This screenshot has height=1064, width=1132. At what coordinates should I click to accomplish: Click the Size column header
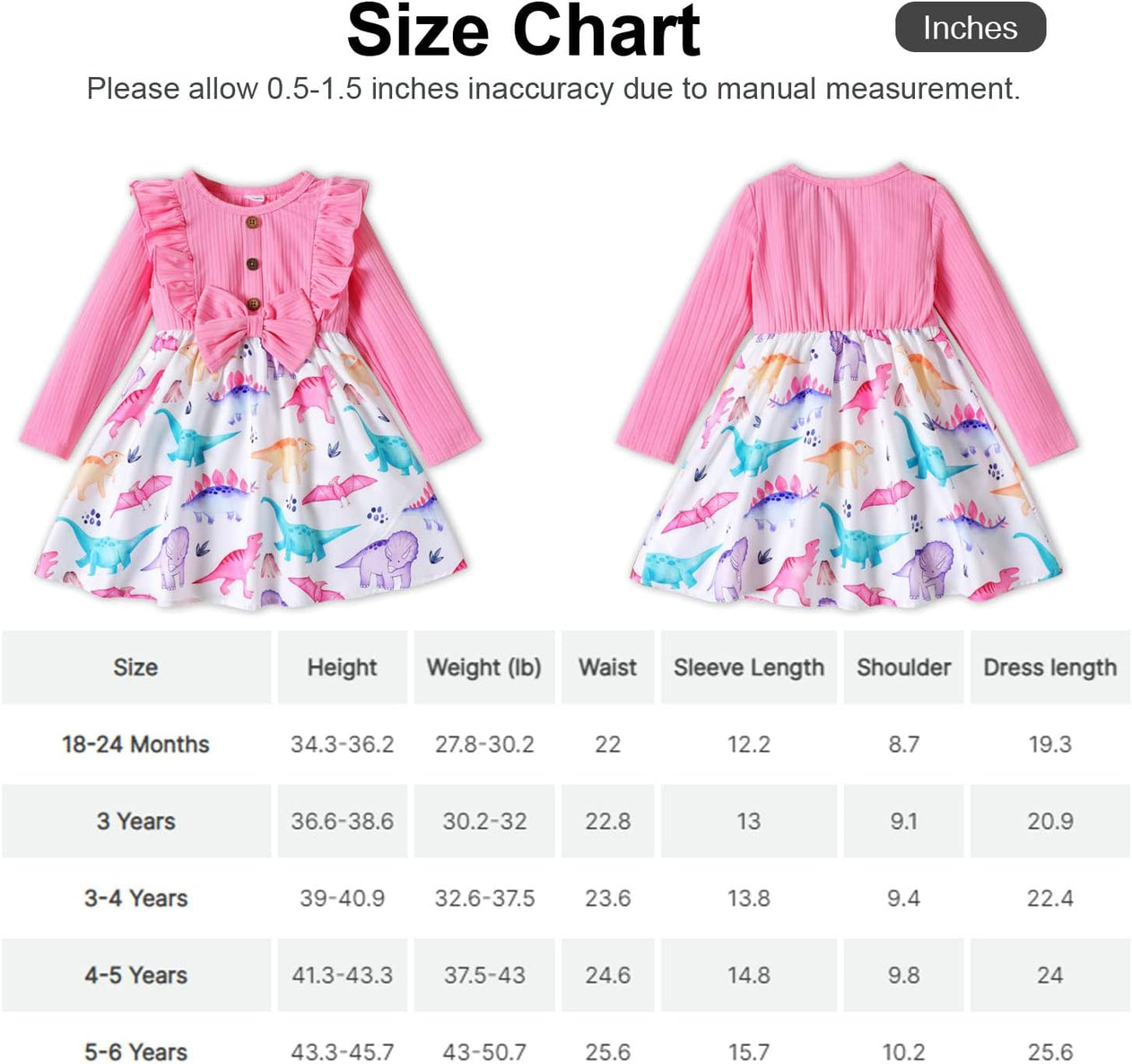136,667
